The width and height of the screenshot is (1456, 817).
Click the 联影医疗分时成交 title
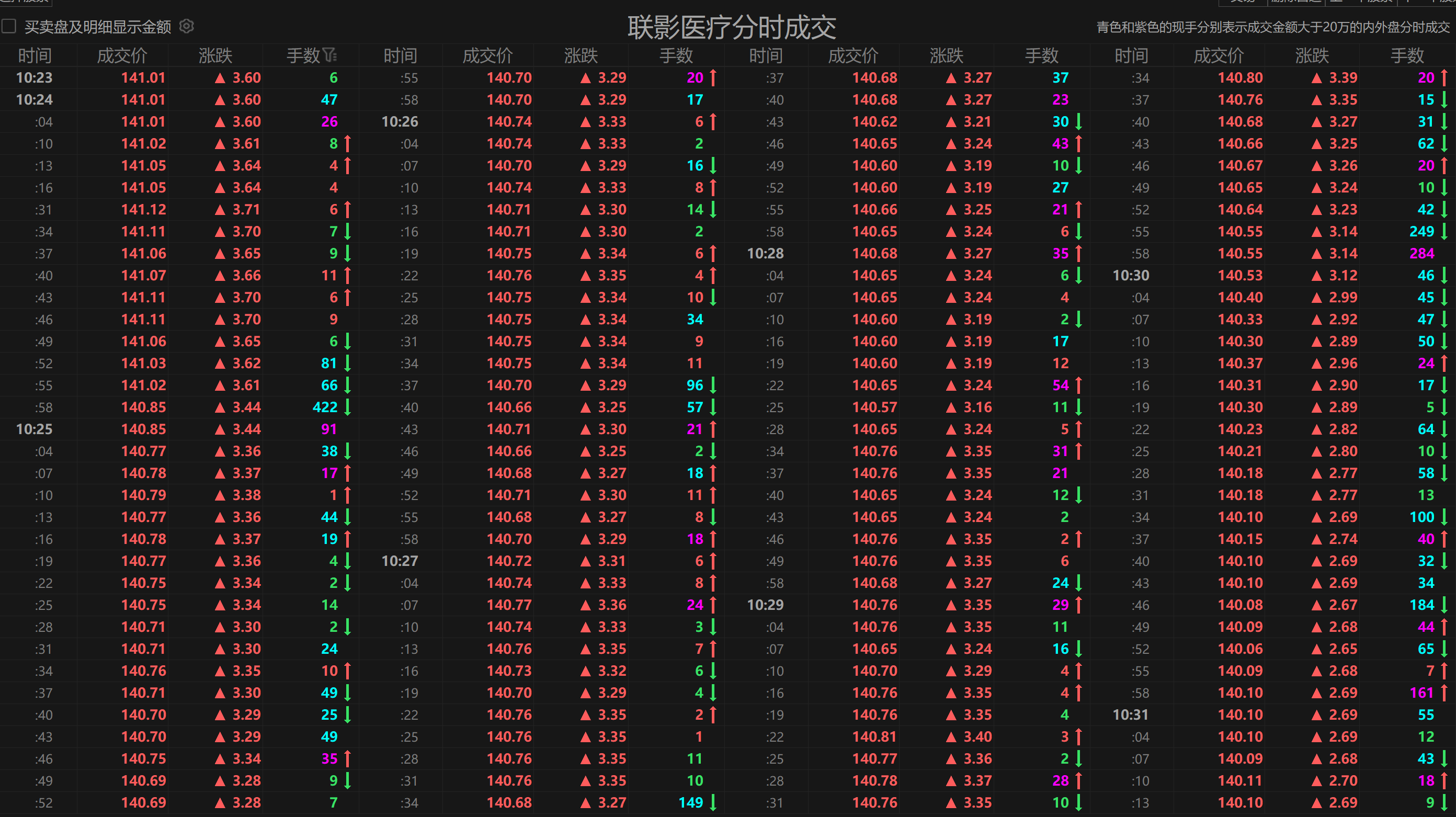(731, 28)
